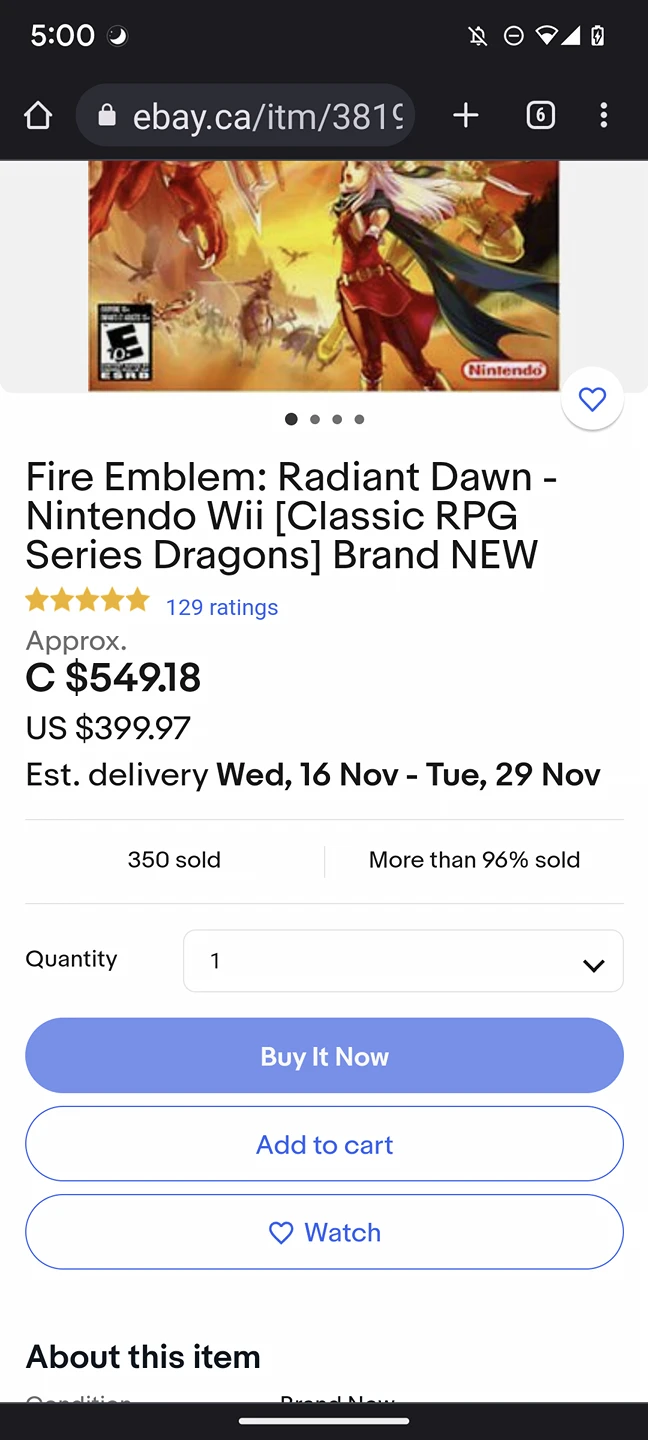Open the Quantity dropdown

[x=403, y=960]
